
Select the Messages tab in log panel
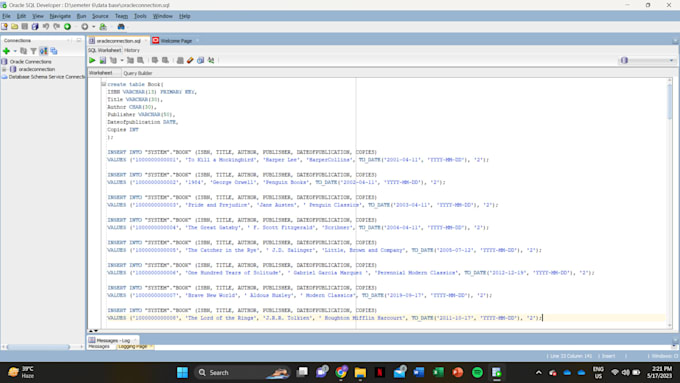tap(99, 347)
